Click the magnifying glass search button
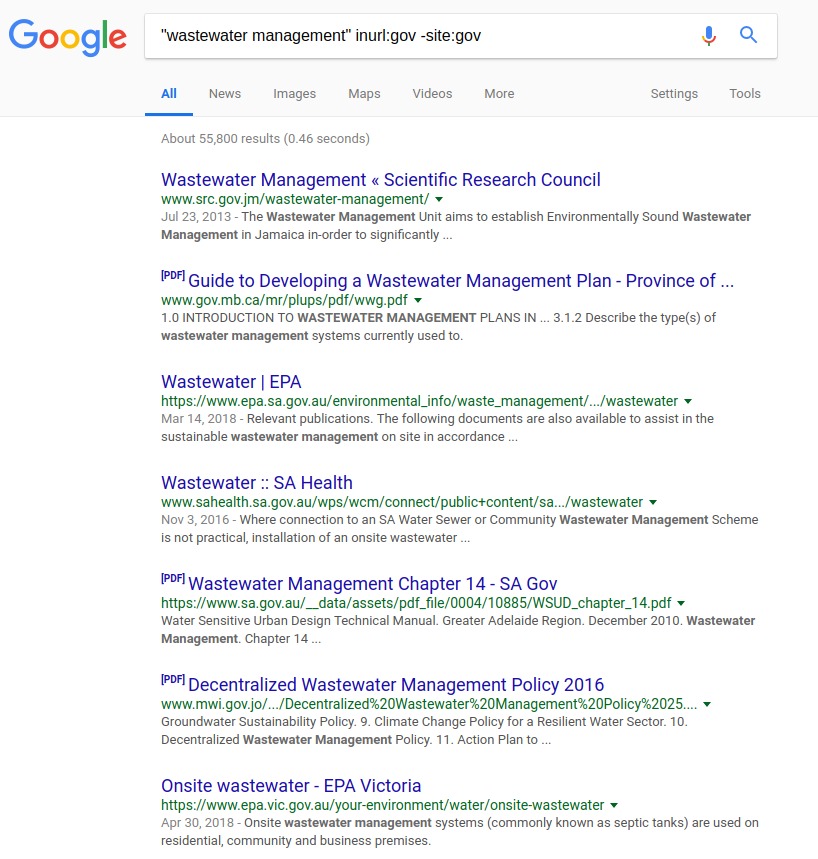Screen dimensions: 818x859 [x=748, y=35]
